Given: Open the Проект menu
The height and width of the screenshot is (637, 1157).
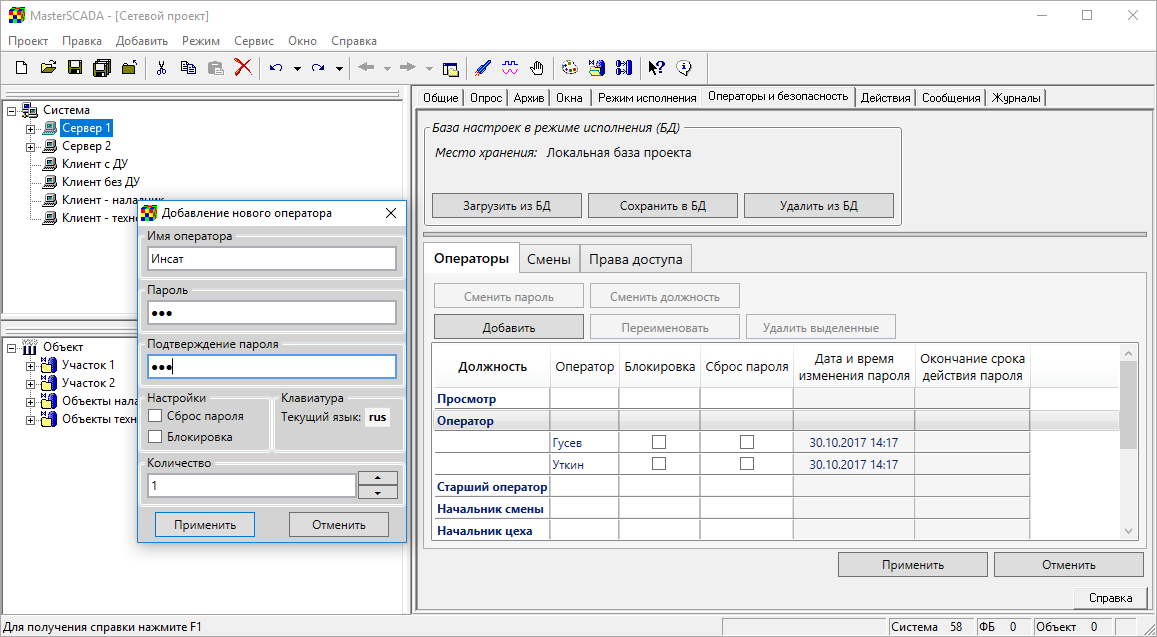Looking at the screenshot, I should click(28, 41).
